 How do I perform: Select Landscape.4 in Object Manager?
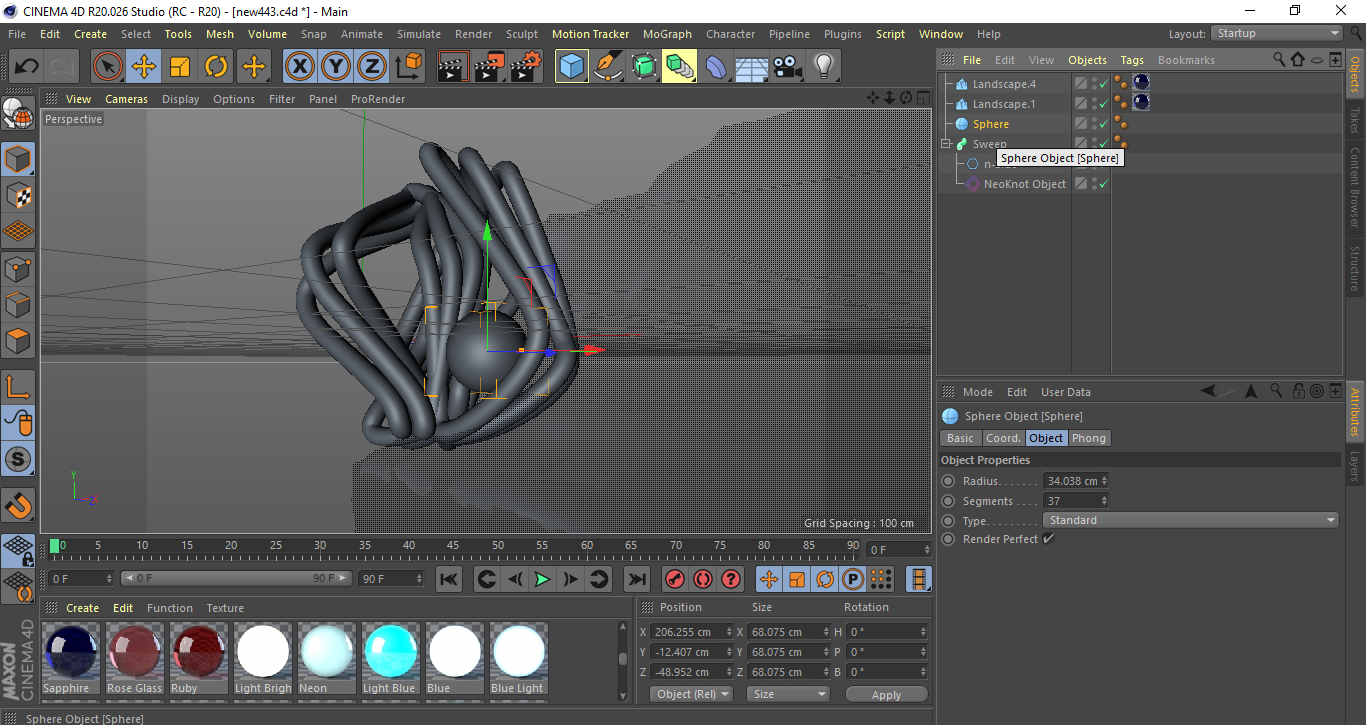coord(1004,84)
